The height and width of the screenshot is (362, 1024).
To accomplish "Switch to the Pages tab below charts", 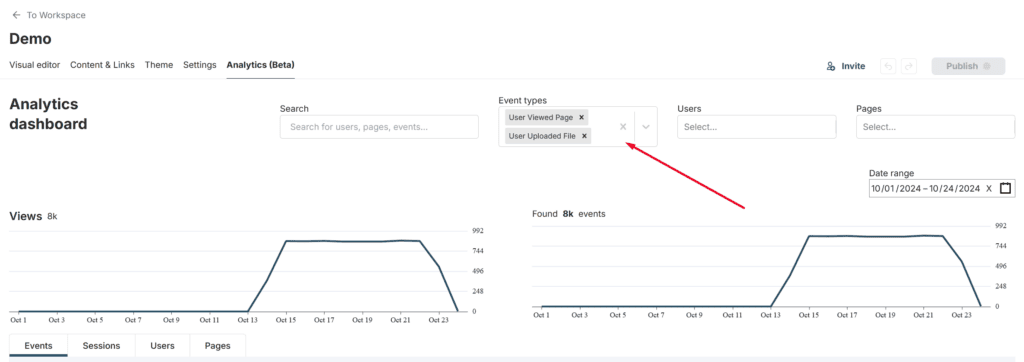I will pyautogui.click(x=217, y=346).
